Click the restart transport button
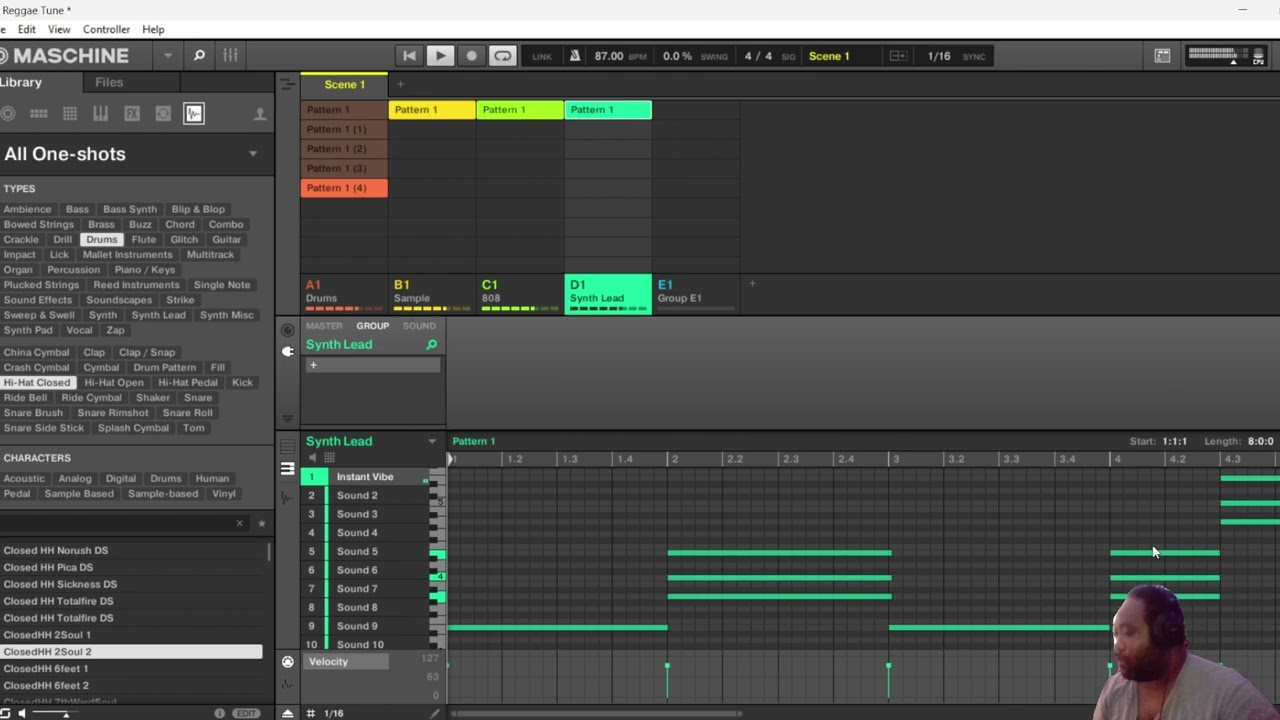1280x720 pixels. click(409, 56)
